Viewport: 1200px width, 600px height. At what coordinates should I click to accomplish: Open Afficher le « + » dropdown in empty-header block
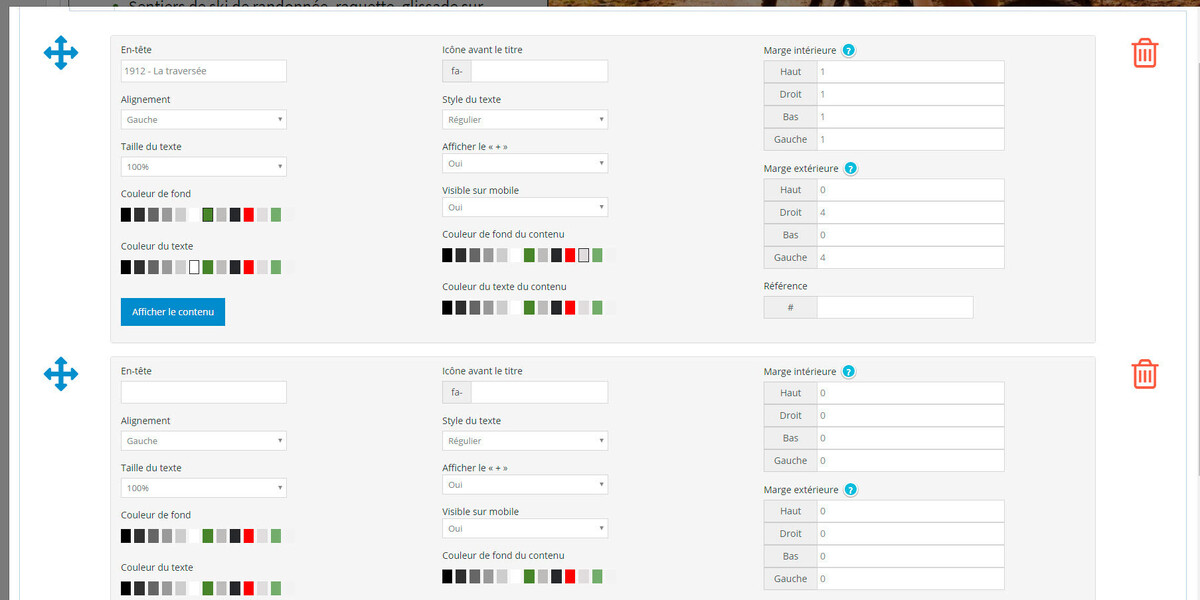tap(525, 484)
